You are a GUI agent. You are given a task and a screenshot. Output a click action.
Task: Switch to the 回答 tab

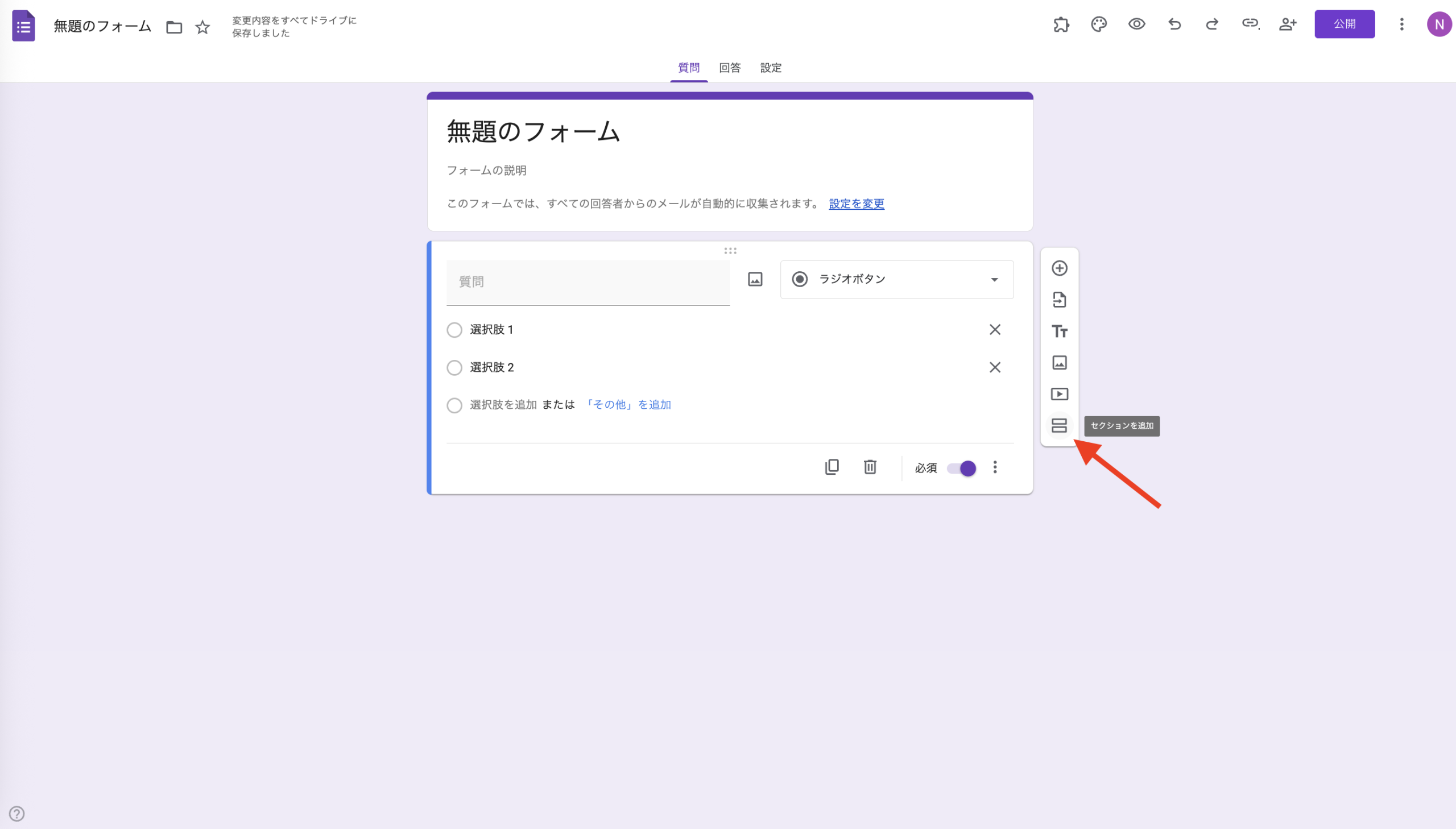coord(730,68)
